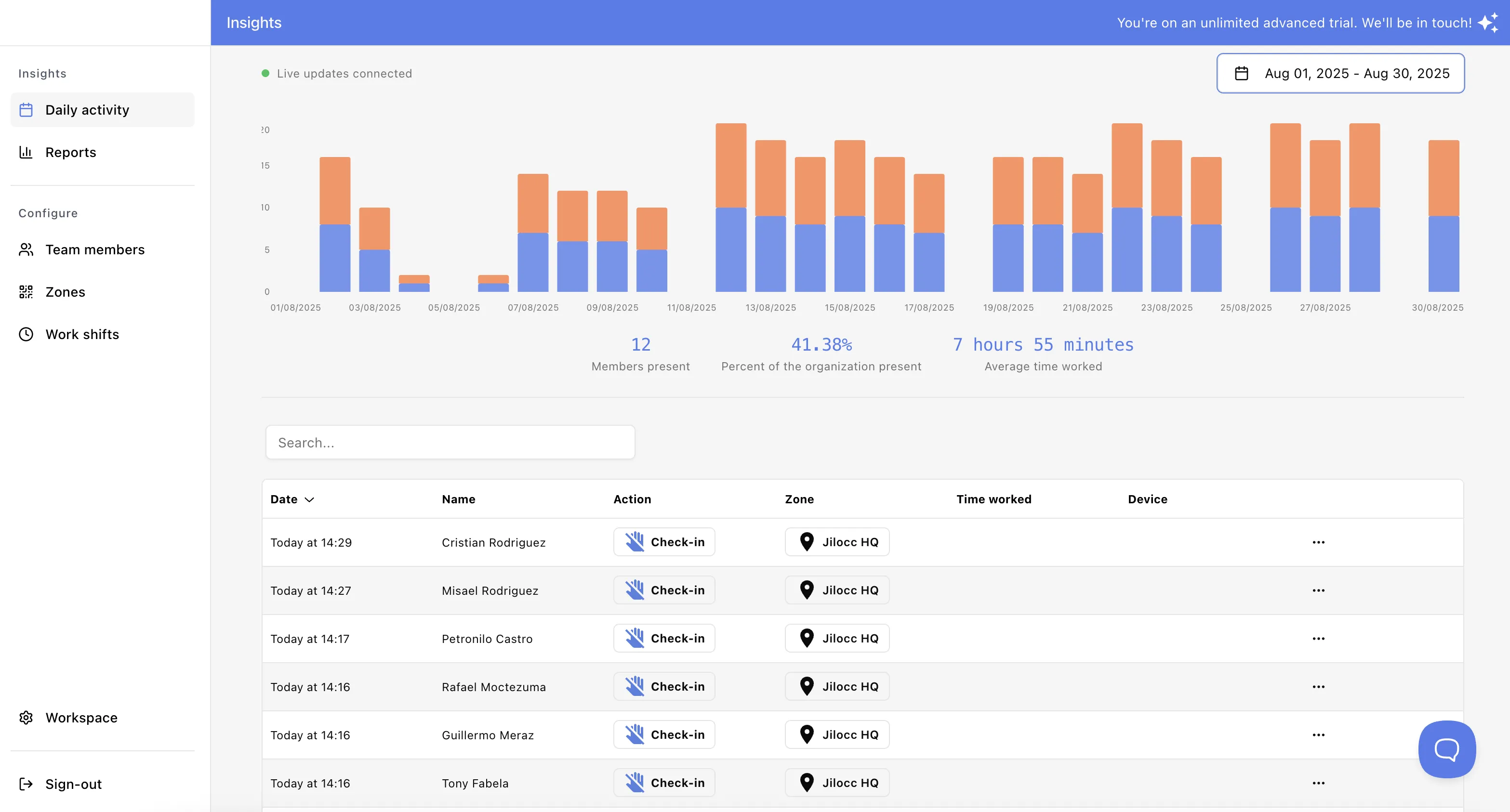The image size is (1510, 812).
Task: Click the Daily activity calendar icon
Action: (26, 109)
